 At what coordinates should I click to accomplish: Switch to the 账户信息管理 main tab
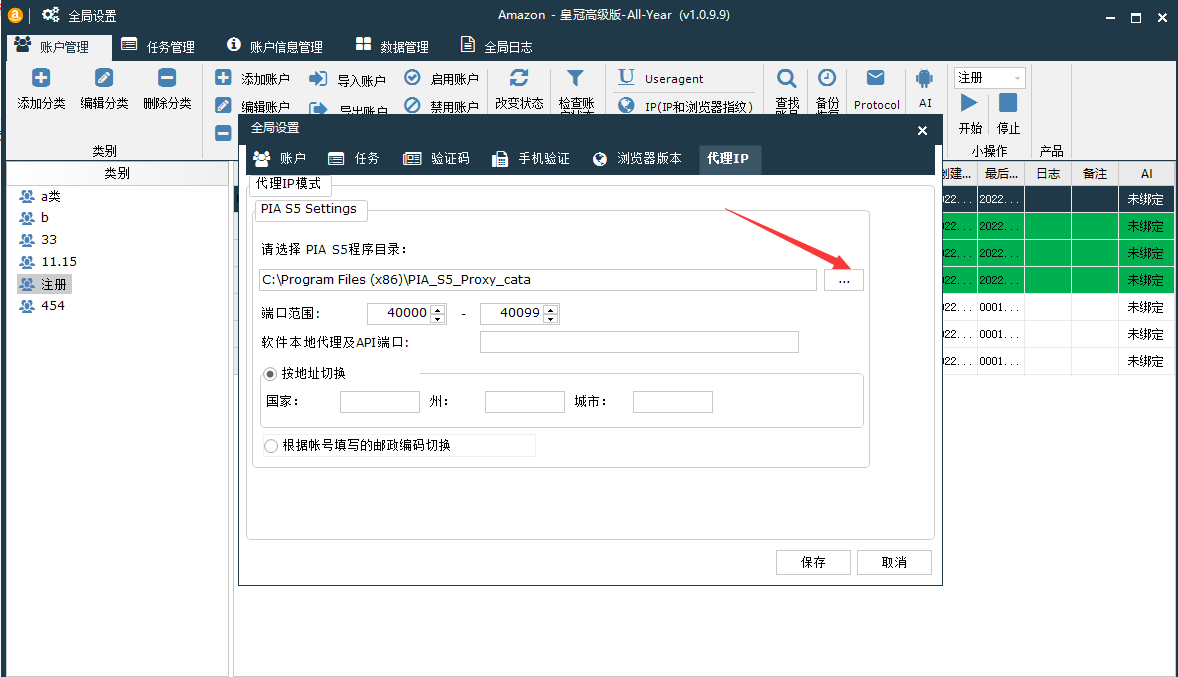coord(275,47)
